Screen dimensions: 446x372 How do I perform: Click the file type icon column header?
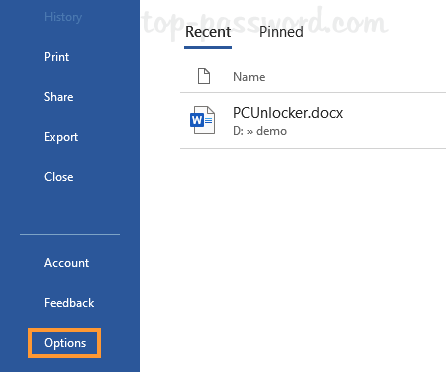pyautogui.click(x=204, y=76)
